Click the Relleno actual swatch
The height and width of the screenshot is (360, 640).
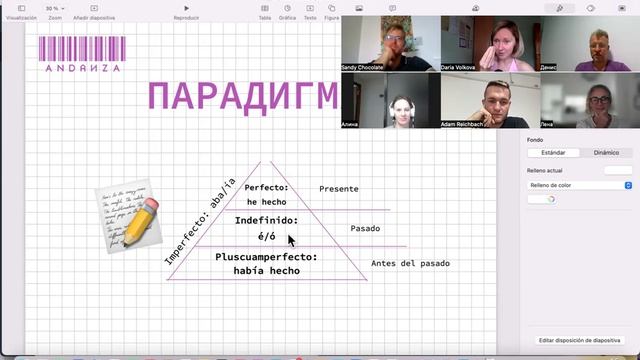(618, 171)
